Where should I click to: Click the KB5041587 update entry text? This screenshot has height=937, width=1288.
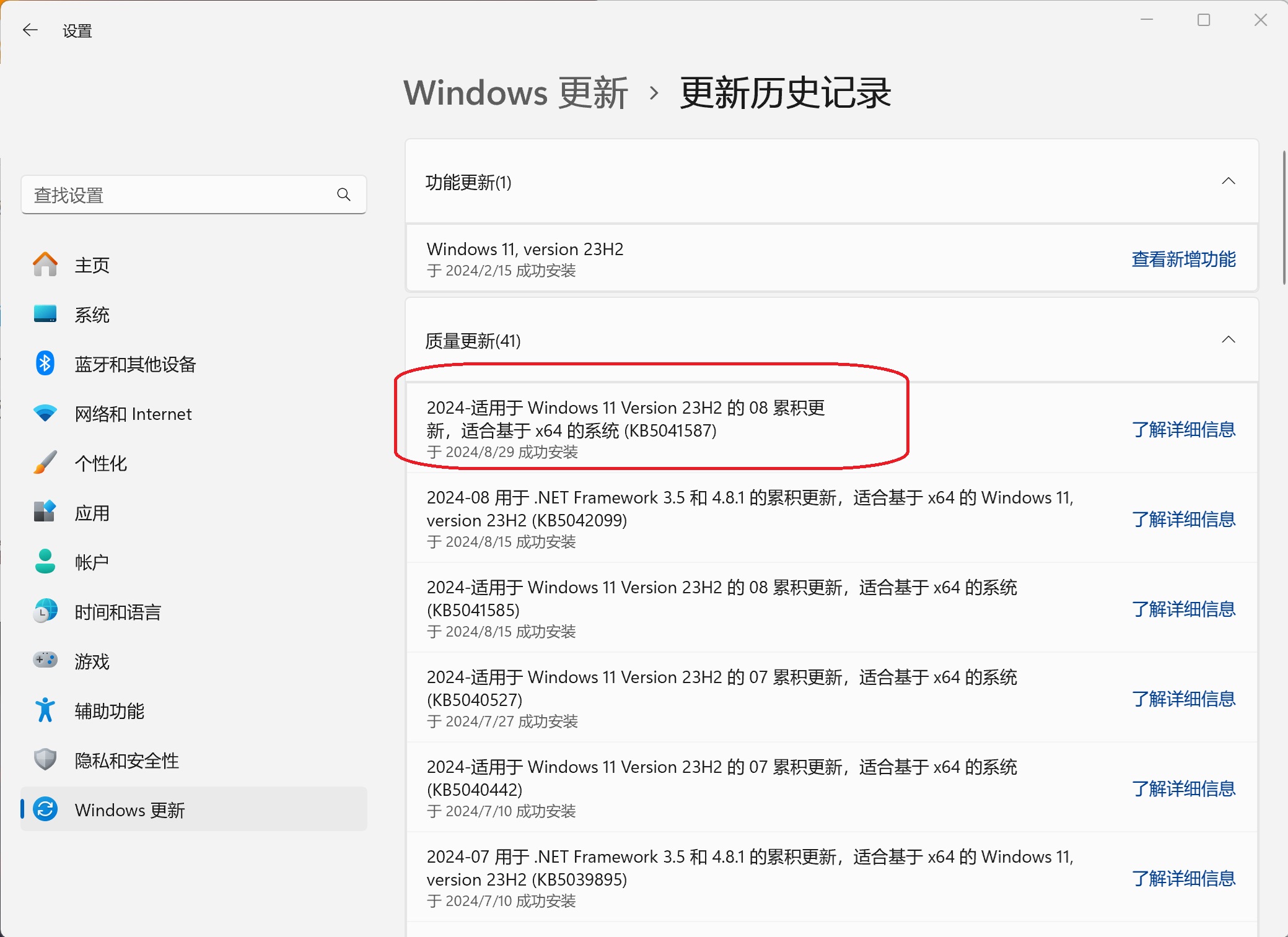[626, 419]
